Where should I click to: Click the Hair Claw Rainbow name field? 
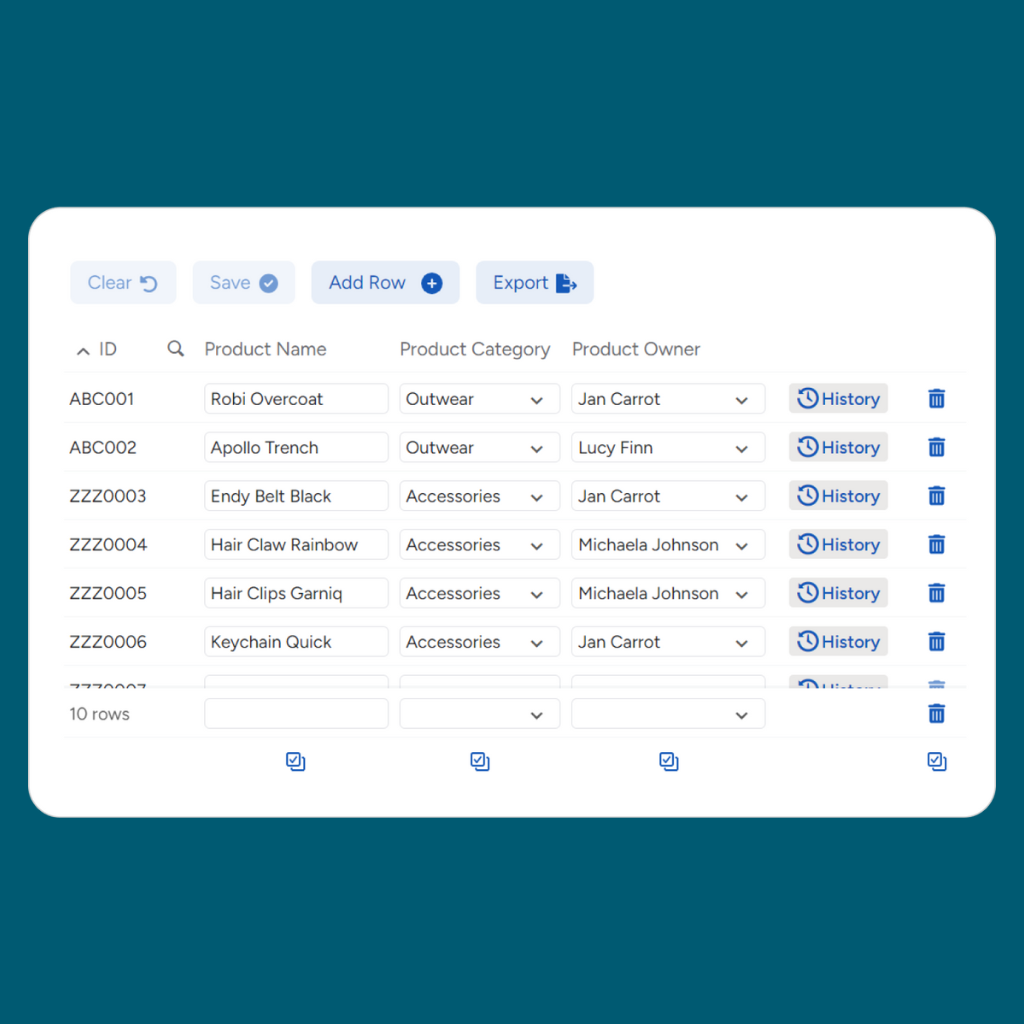(x=296, y=545)
